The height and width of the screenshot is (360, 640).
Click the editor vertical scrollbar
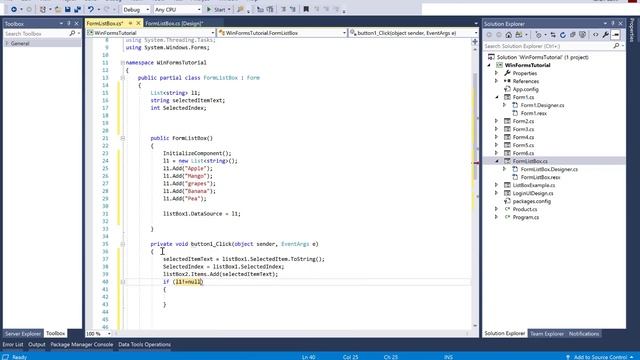tap(475, 127)
